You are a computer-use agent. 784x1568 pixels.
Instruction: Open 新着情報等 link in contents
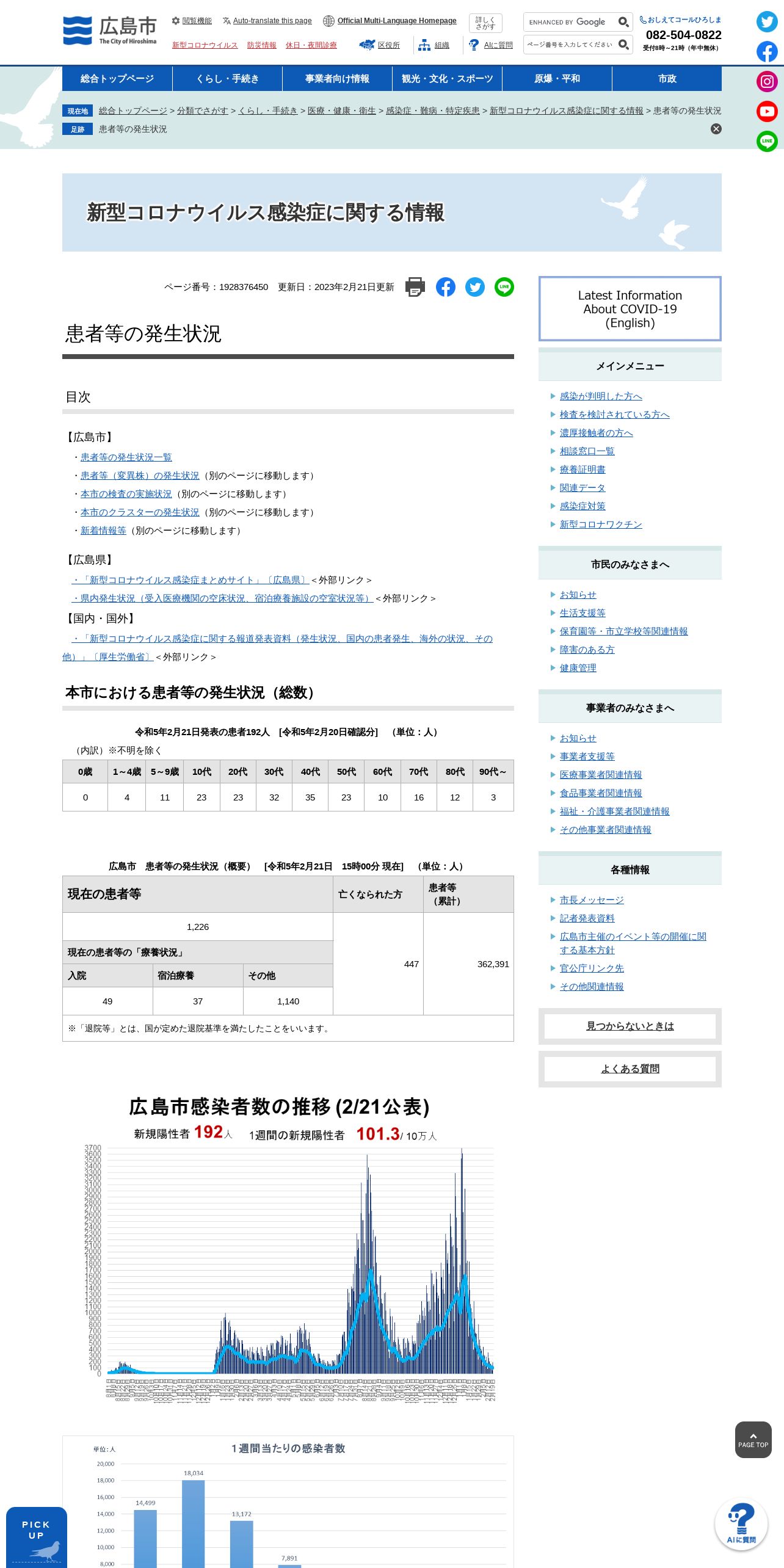point(103,531)
